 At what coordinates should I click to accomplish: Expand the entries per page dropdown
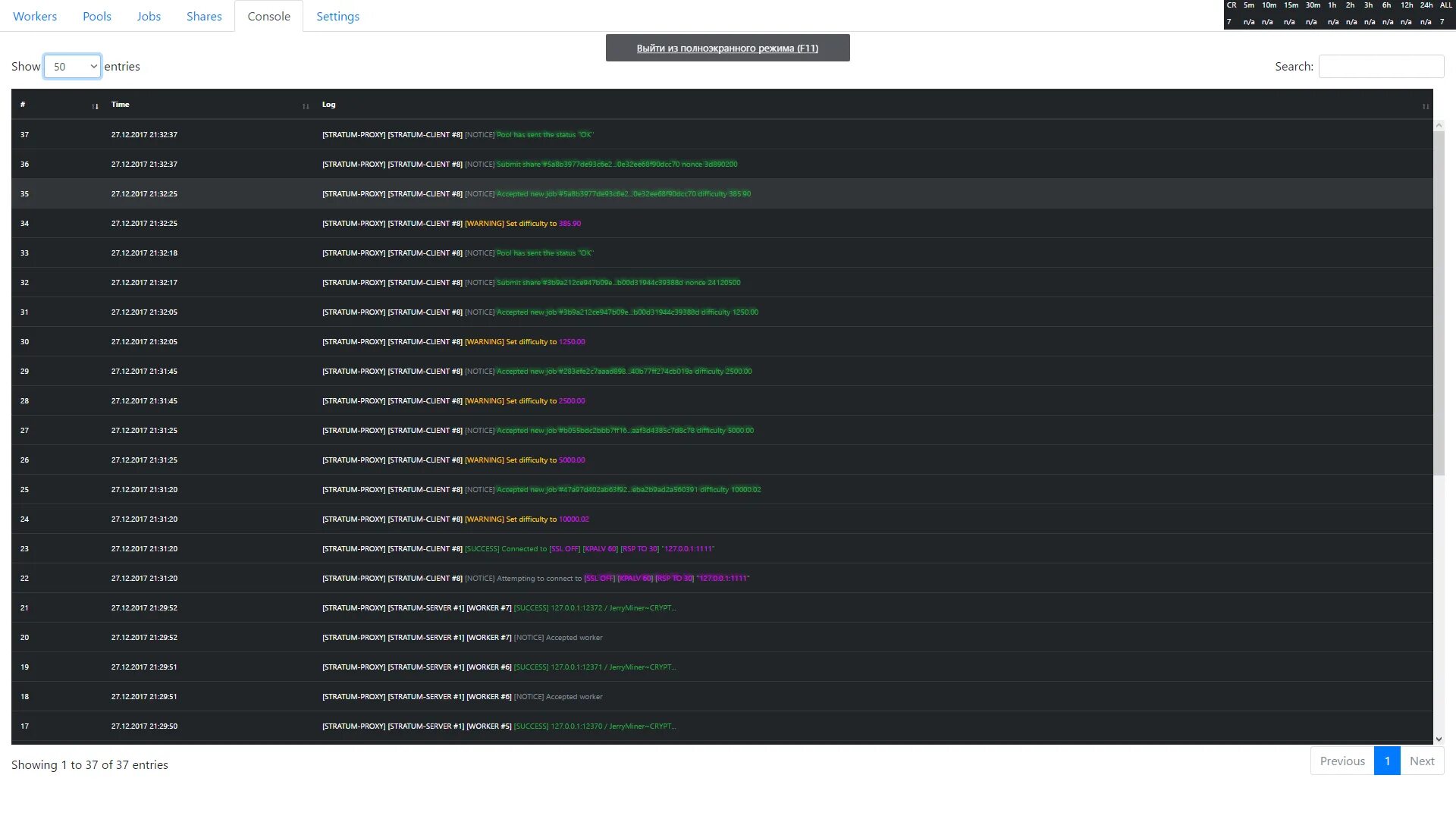pos(72,66)
